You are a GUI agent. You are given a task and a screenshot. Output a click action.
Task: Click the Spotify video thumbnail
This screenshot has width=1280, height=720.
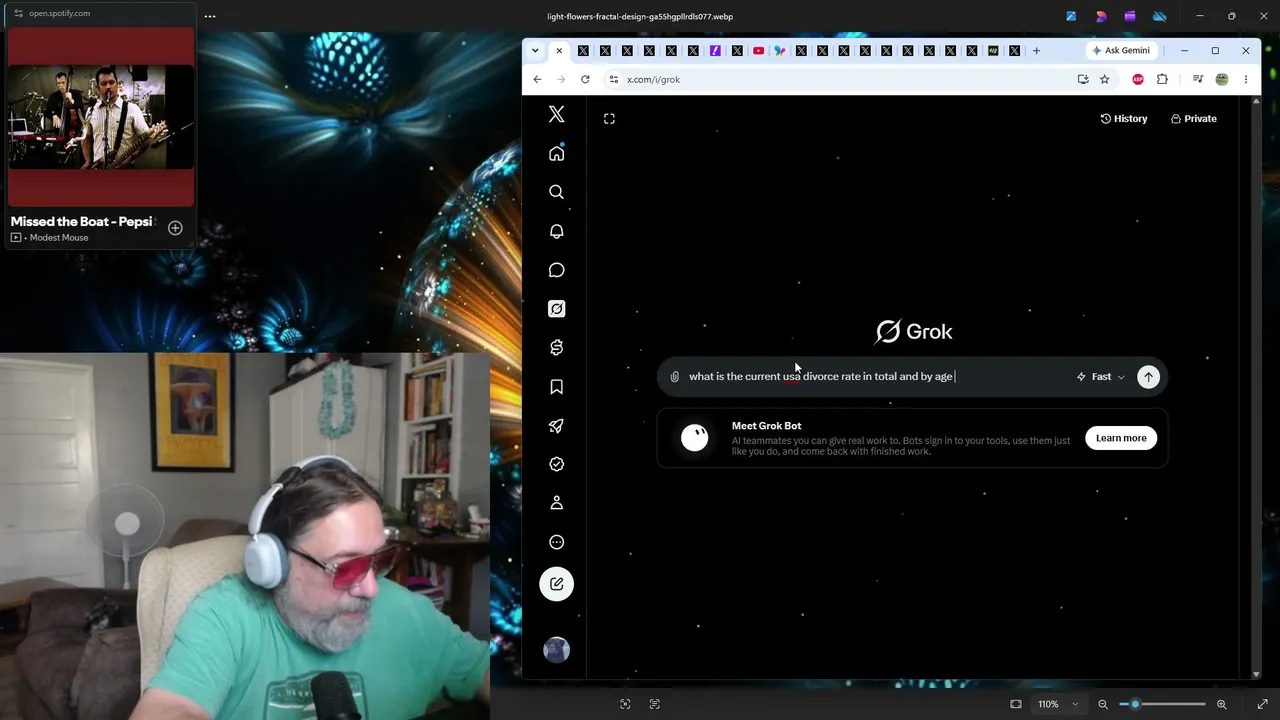101,117
